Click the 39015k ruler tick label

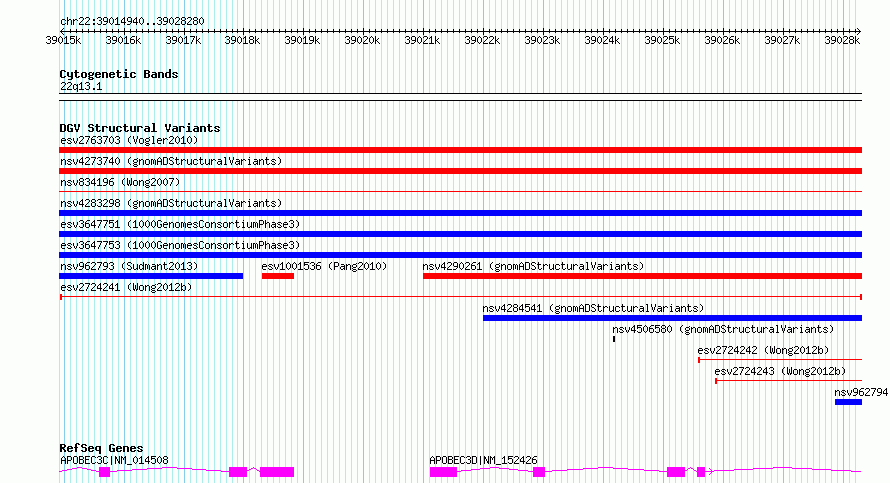tap(63, 40)
